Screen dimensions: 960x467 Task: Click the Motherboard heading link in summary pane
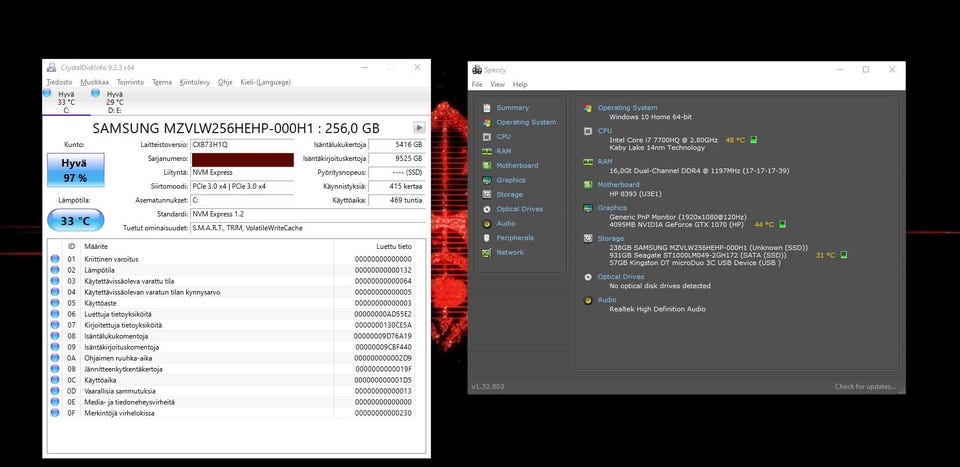(618, 184)
